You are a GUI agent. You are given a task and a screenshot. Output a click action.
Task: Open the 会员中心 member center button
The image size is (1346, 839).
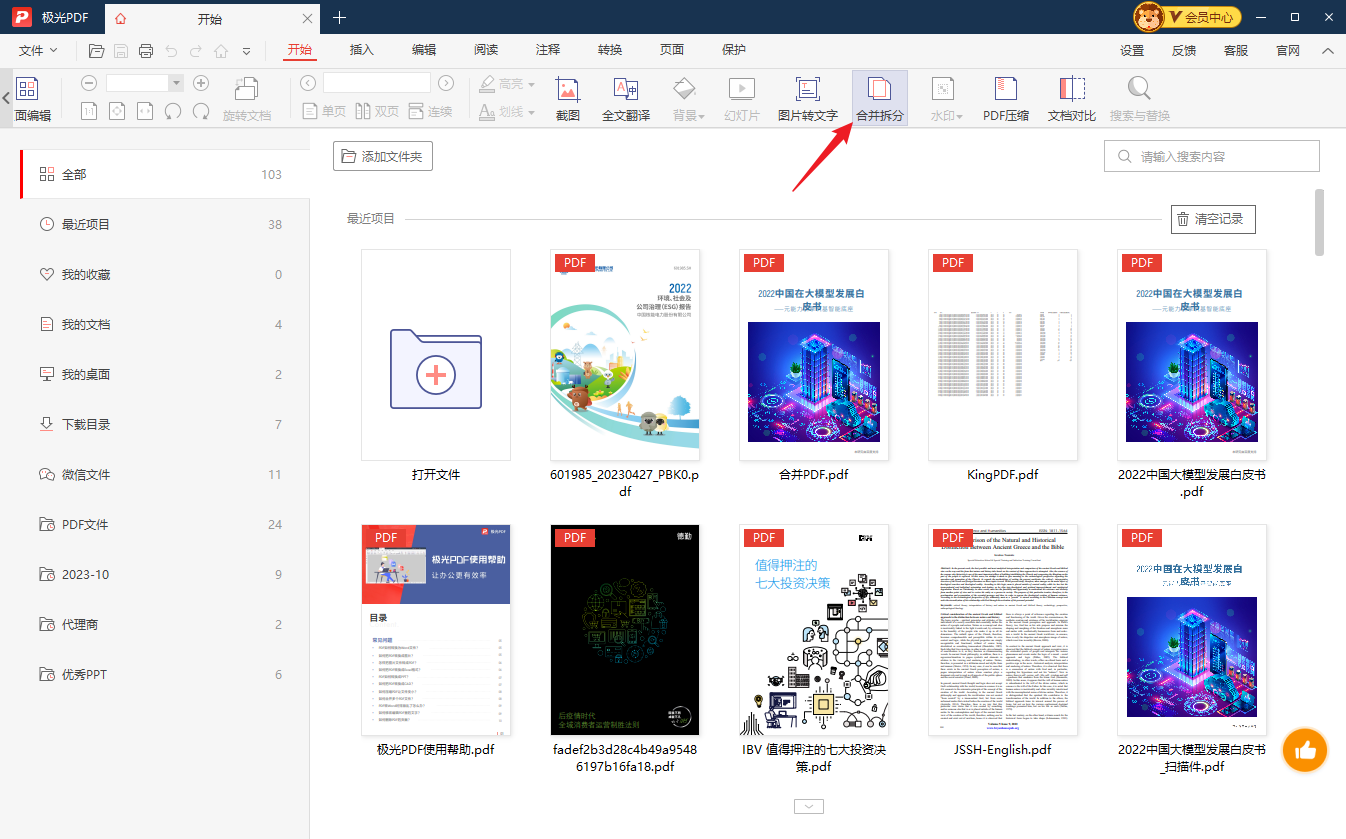1188,17
